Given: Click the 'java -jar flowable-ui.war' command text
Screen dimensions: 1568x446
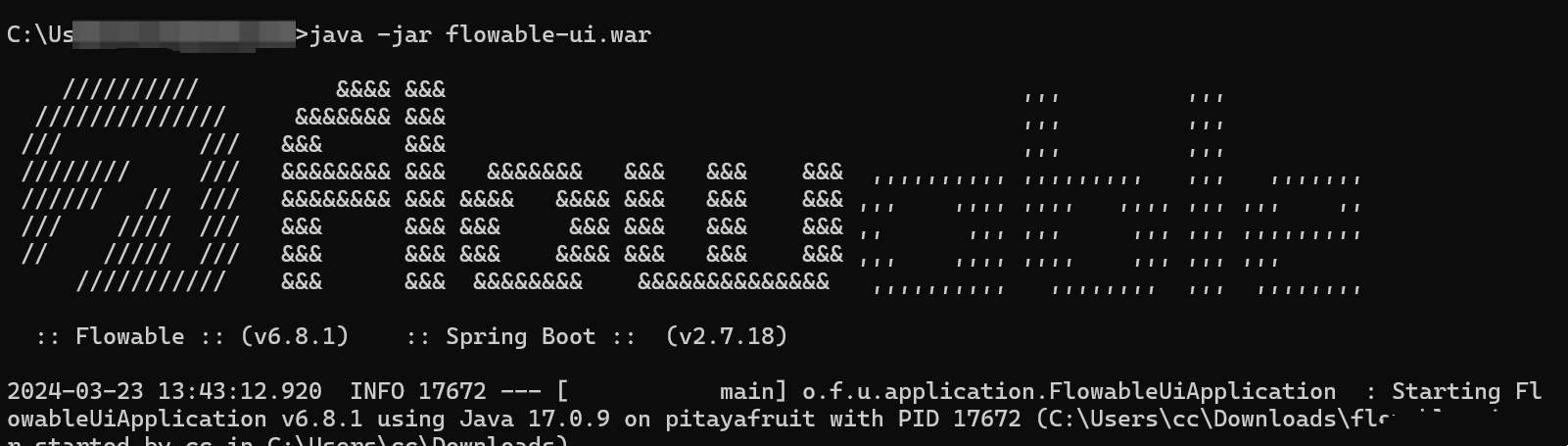Looking at the screenshot, I should pos(481,35).
